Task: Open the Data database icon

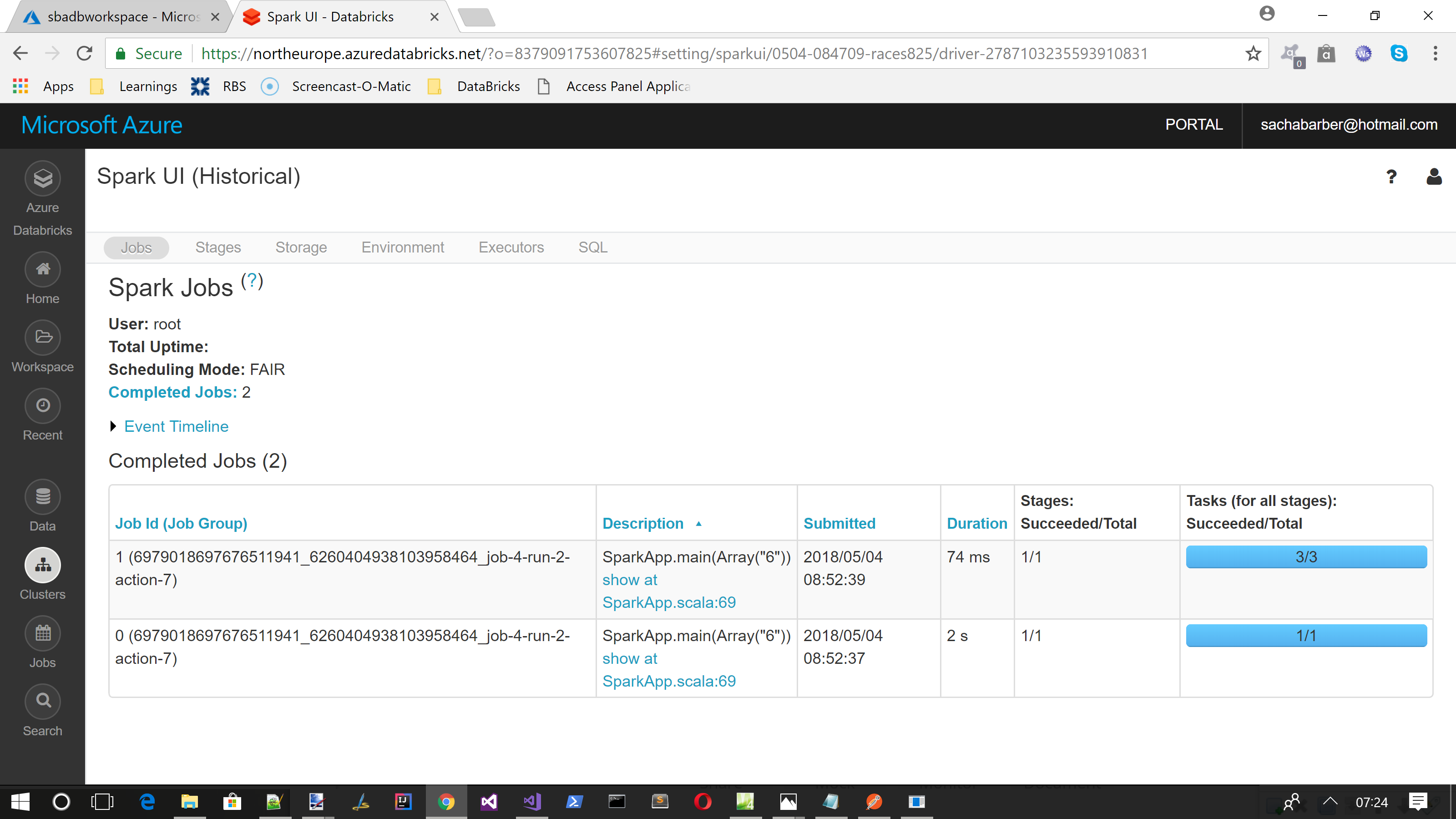Action: click(43, 497)
